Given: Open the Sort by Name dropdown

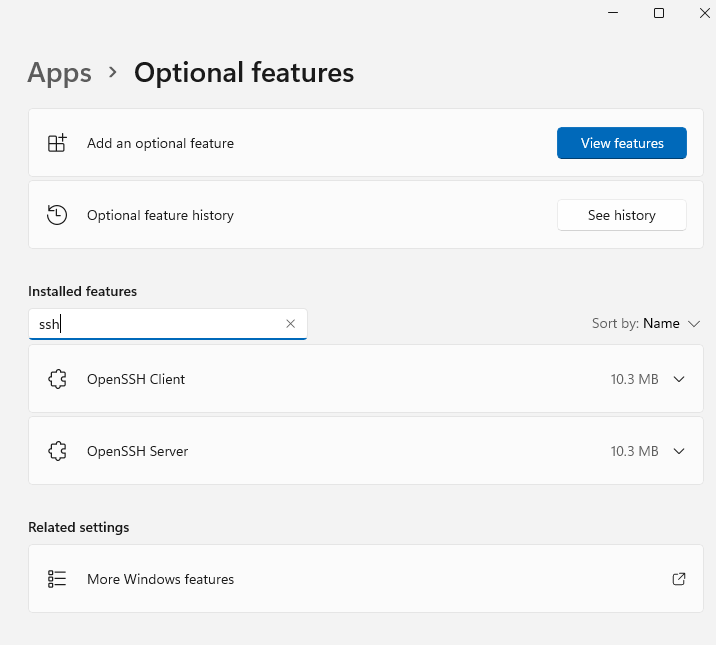Looking at the screenshot, I should (646, 324).
